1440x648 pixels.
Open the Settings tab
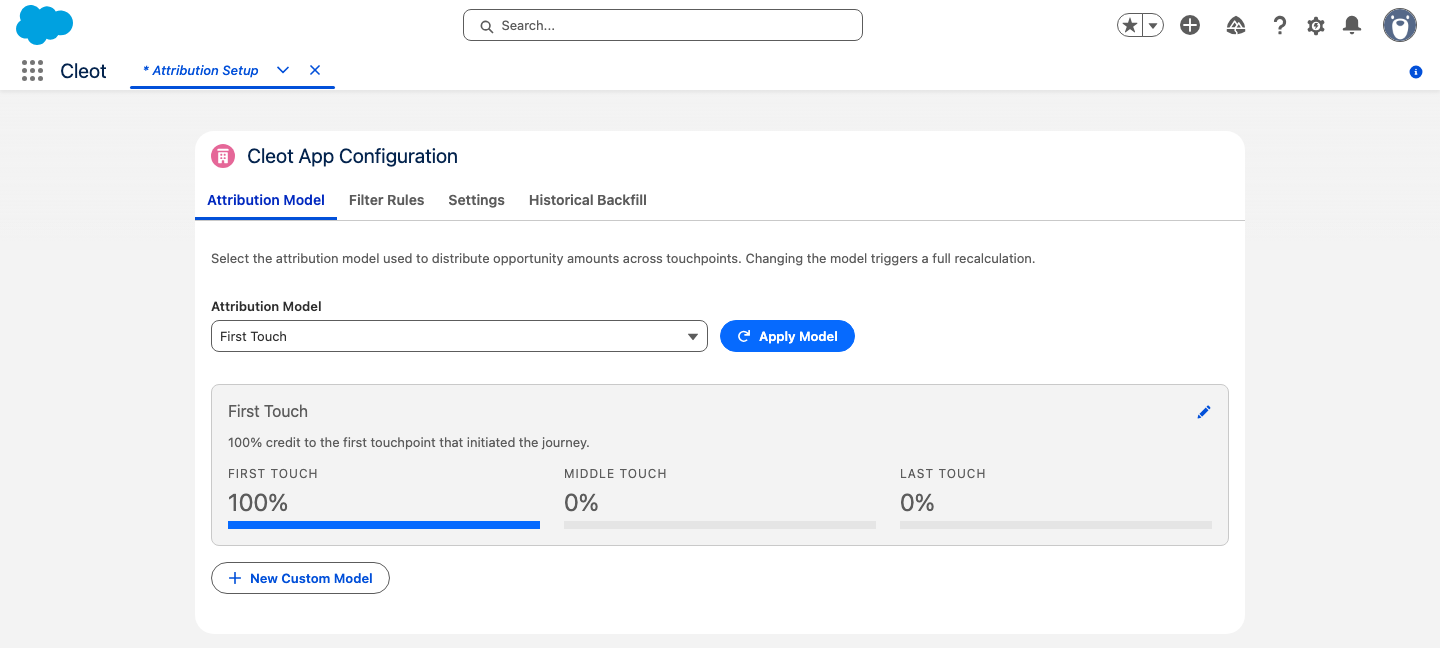tap(476, 200)
